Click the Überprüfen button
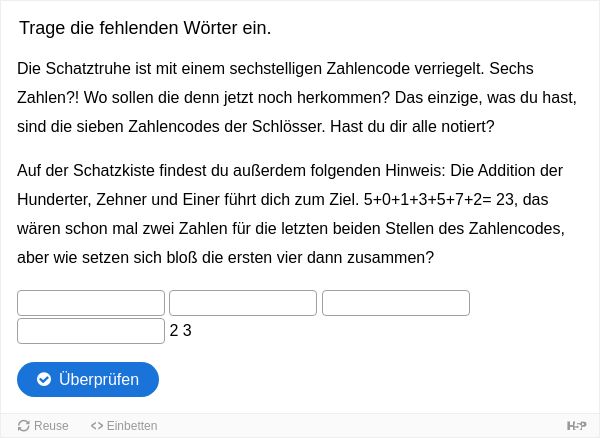 coord(88,379)
